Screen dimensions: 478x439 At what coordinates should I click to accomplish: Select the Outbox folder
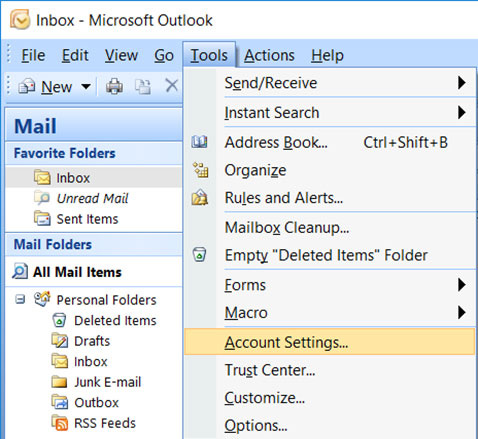pos(97,403)
